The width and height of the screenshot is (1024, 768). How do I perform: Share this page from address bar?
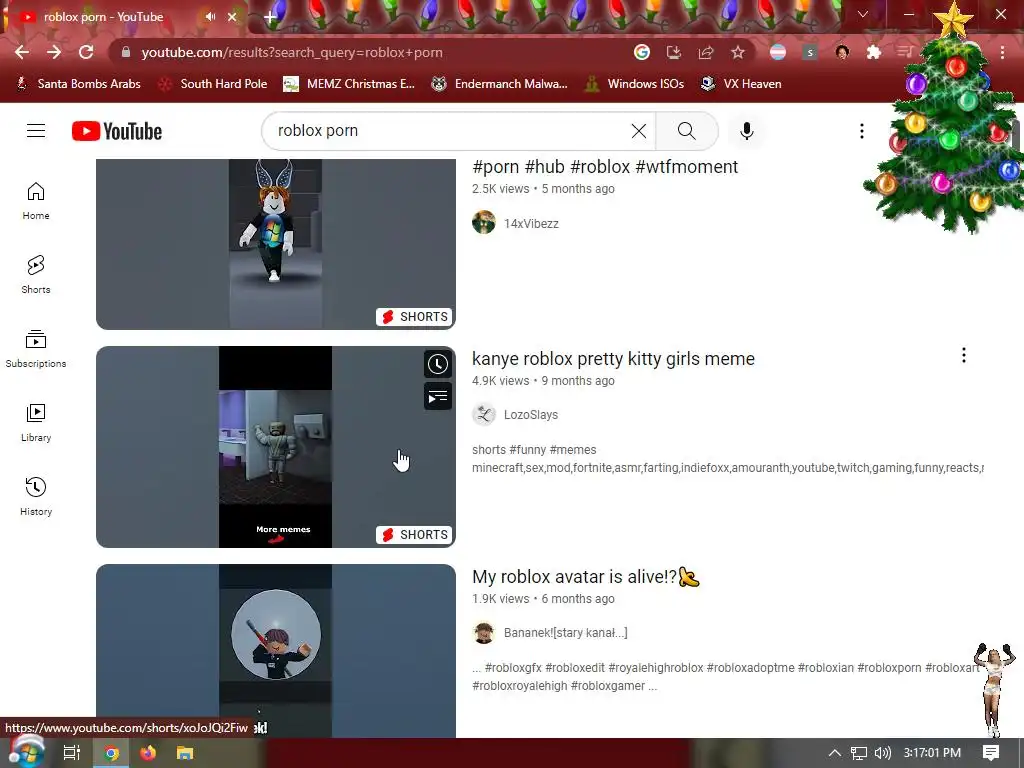tap(706, 52)
